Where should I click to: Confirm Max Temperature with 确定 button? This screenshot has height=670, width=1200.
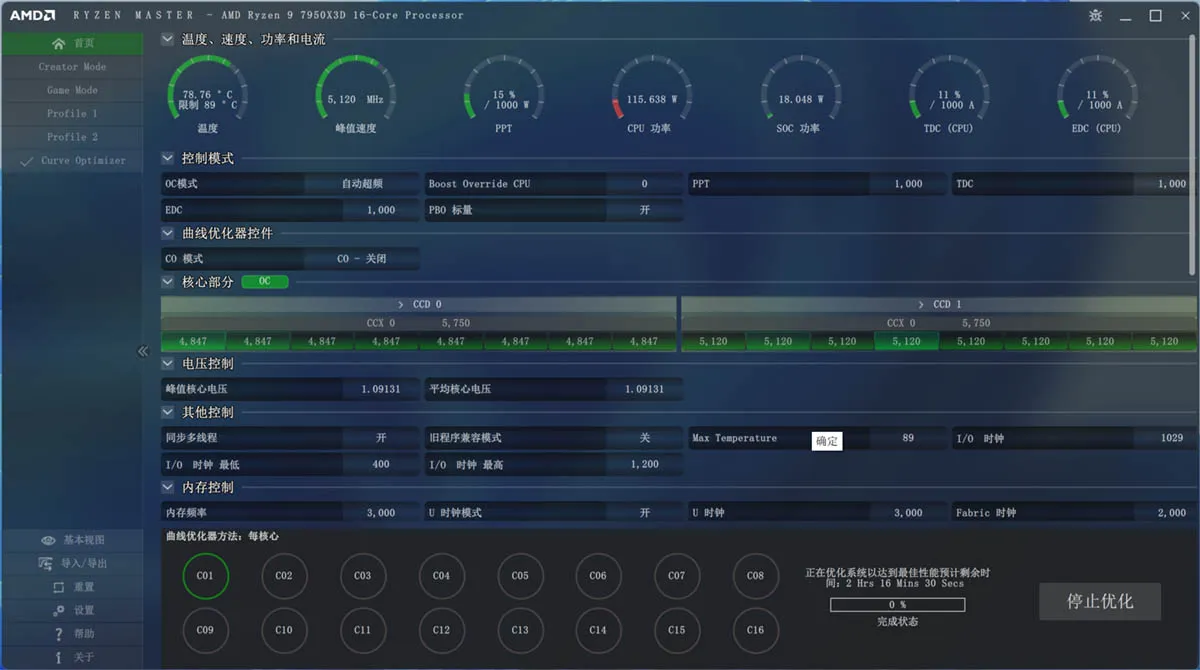coord(827,441)
